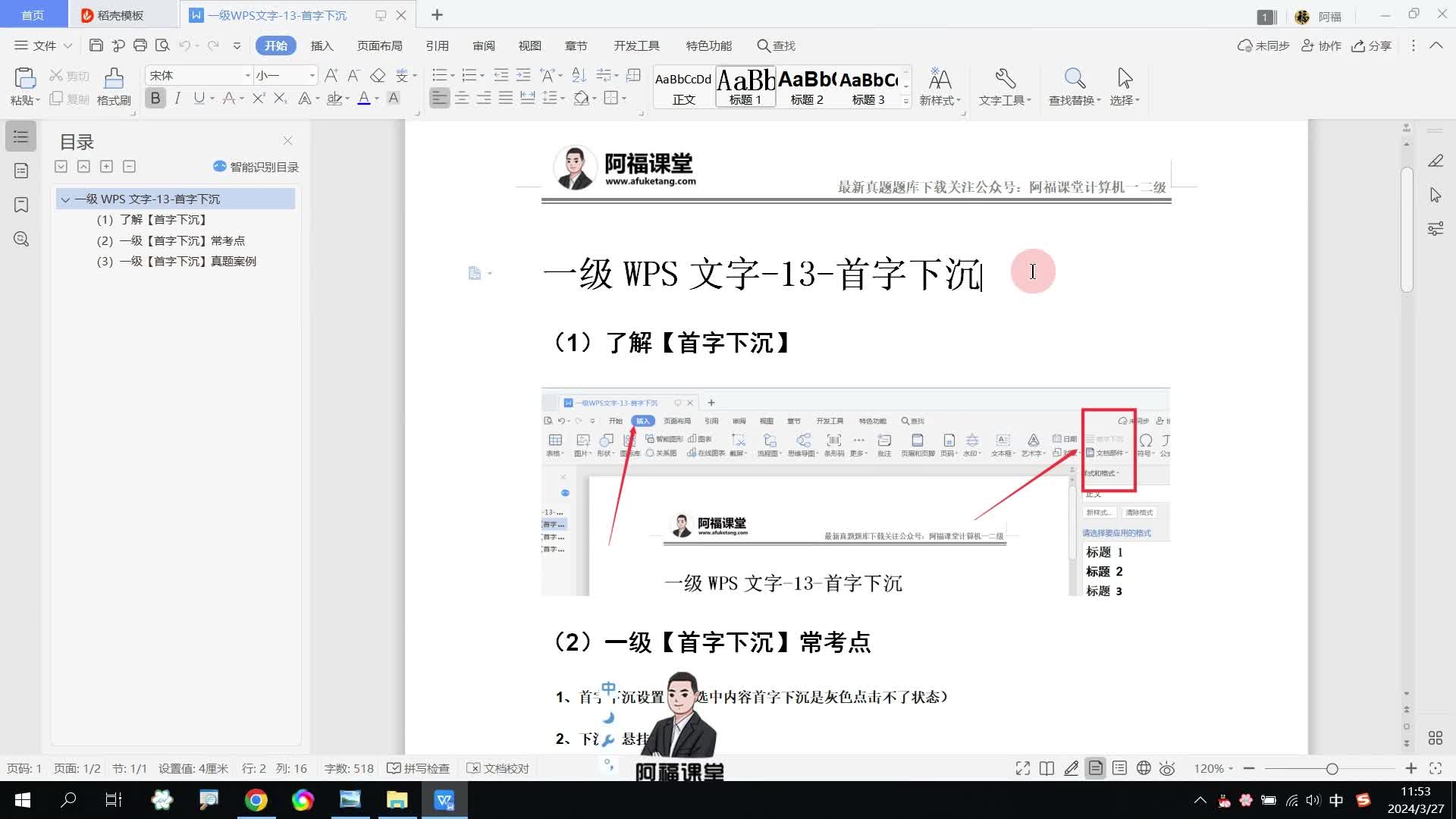The width and height of the screenshot is (1456, 819).
Task: Click the clear formatting eraser icon
Action: pos(378,75)
